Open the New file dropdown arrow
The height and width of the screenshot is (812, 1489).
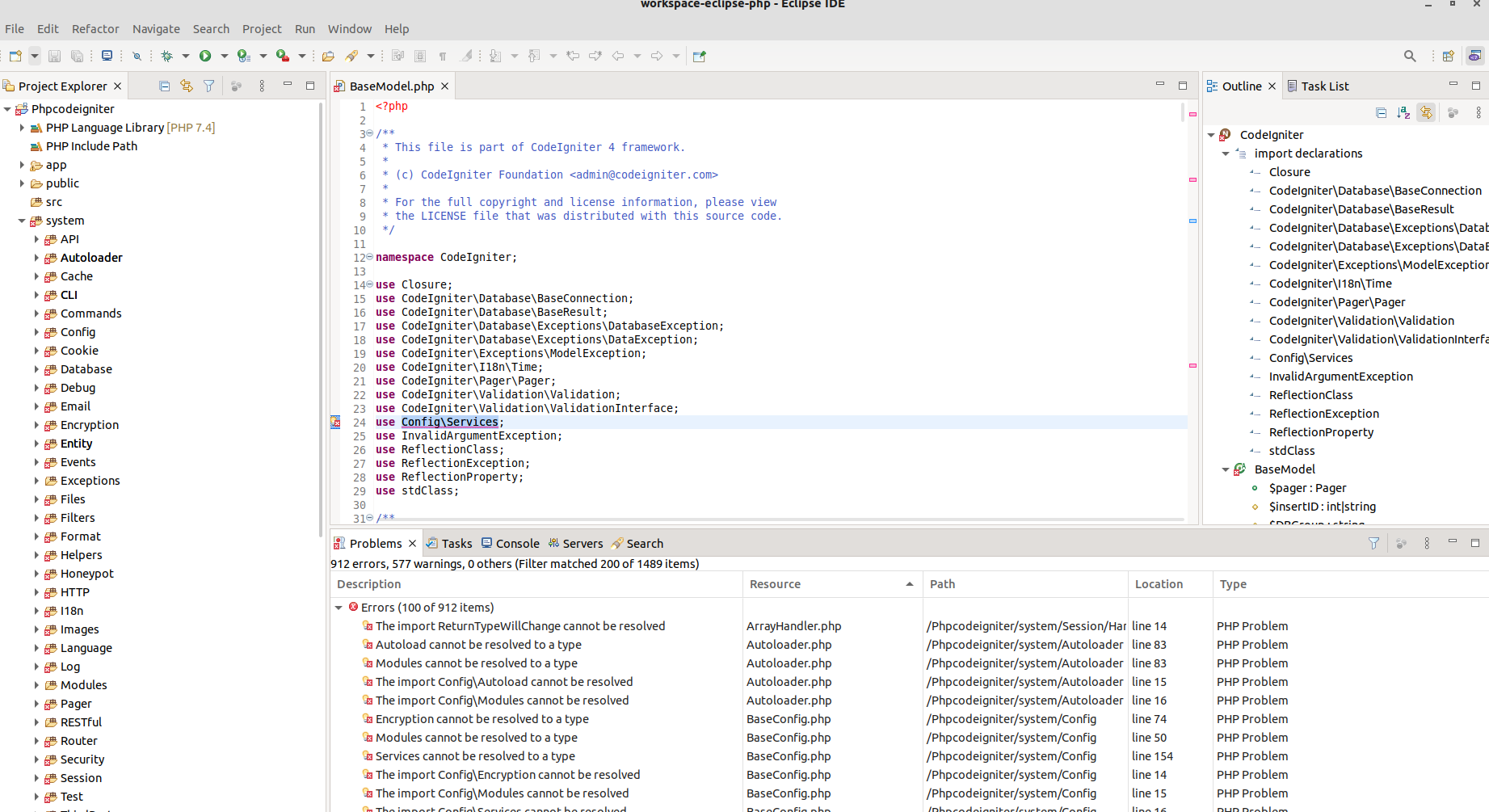tap(34, 56)
